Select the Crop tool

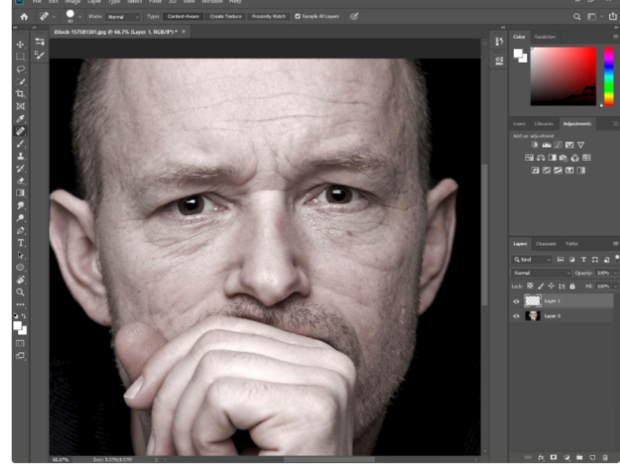(x=21, y=94)
